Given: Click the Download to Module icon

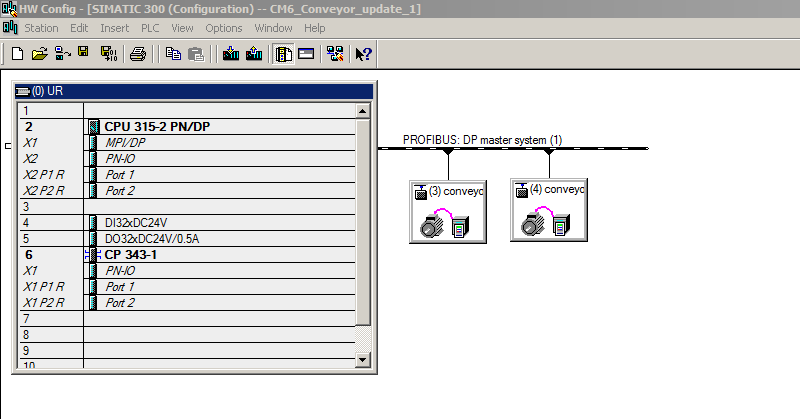Looking at the screenshot, I should point(231,54).
